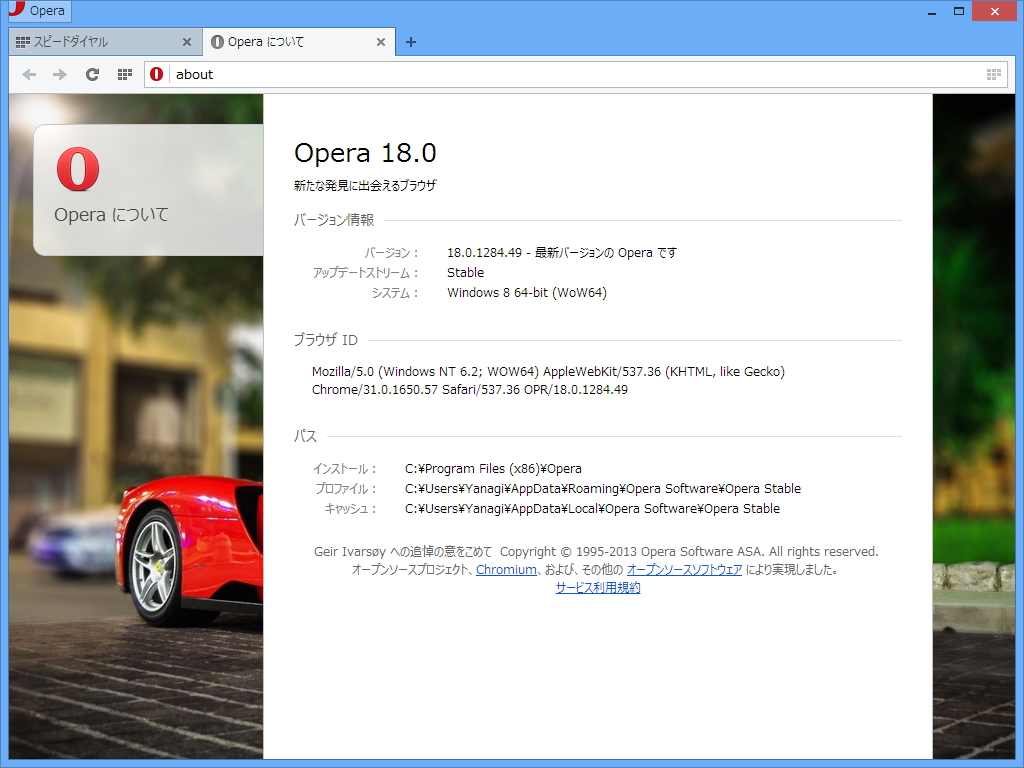Click the キャッシュ label

point(351,509)
